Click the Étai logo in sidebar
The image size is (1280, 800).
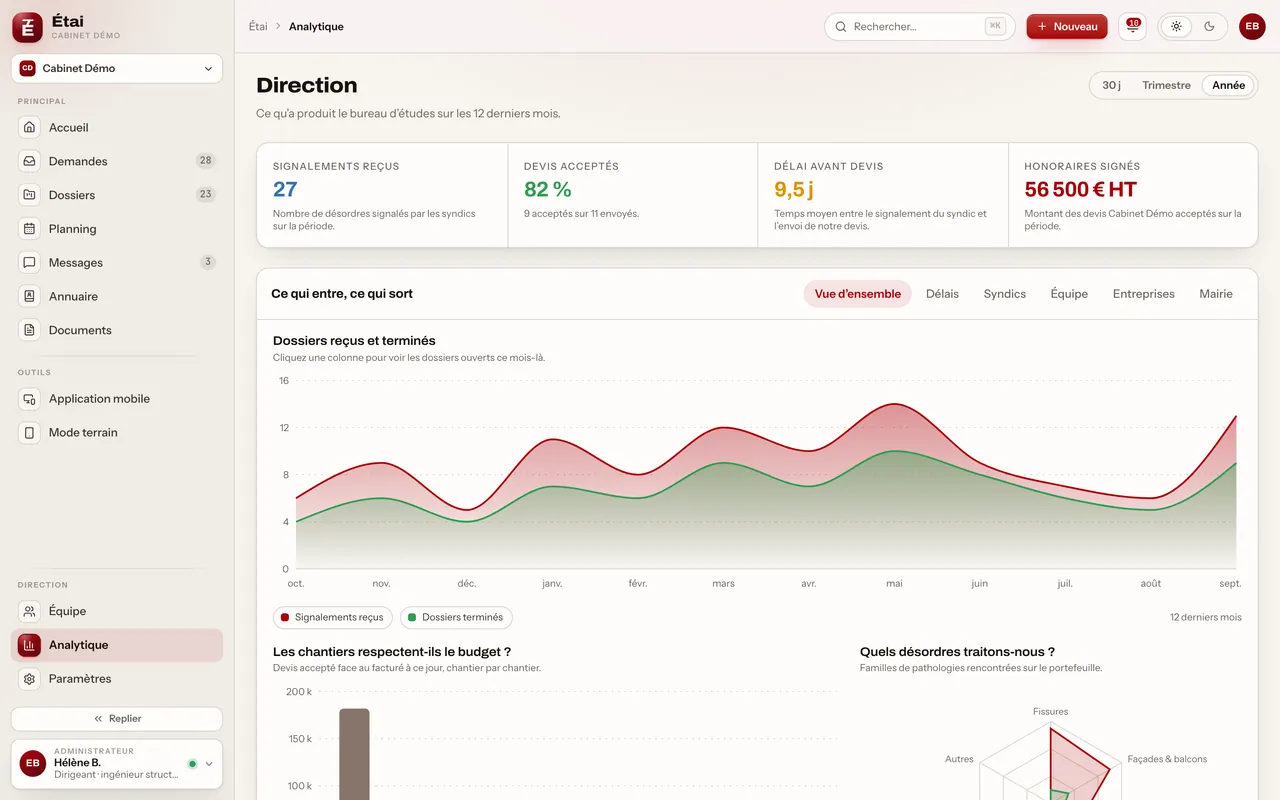(27, 27)
